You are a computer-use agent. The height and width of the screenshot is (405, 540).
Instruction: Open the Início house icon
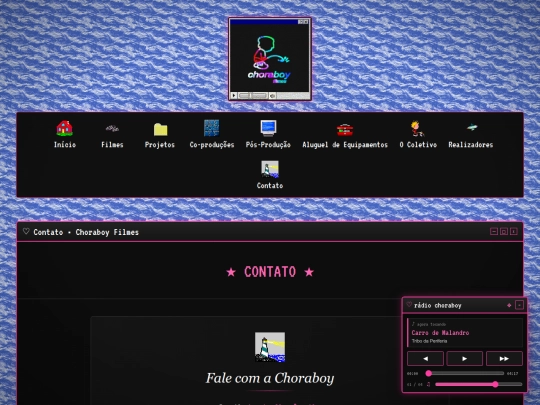coord(64,128)
